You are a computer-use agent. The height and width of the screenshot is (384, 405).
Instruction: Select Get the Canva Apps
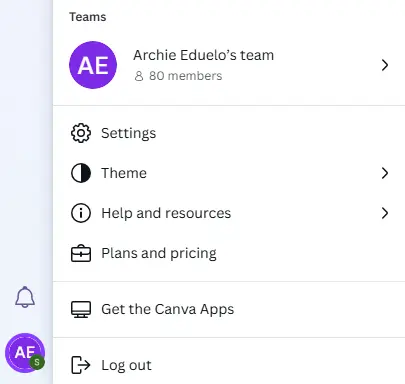click(x=229, y=309)
